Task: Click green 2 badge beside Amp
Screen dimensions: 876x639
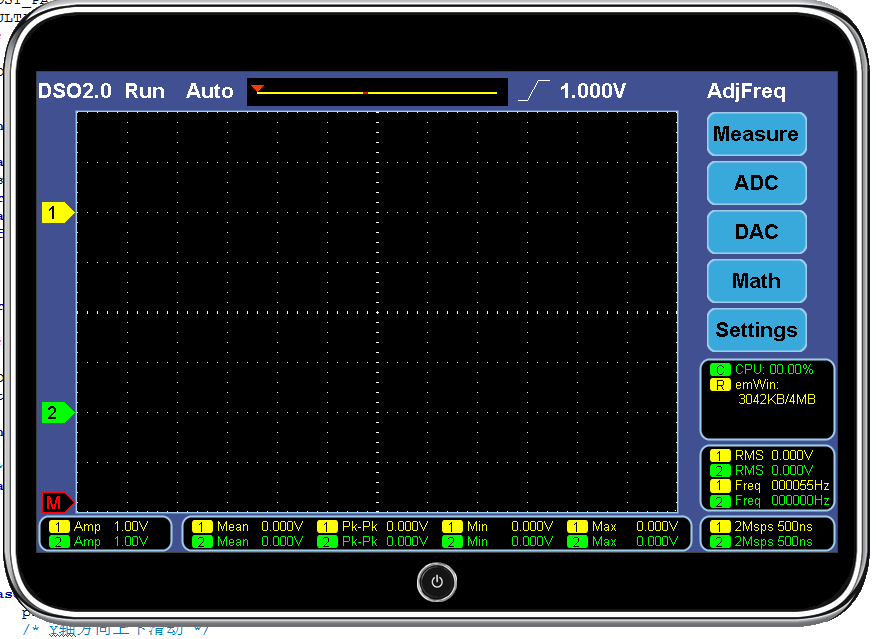Action: (59, 542)
